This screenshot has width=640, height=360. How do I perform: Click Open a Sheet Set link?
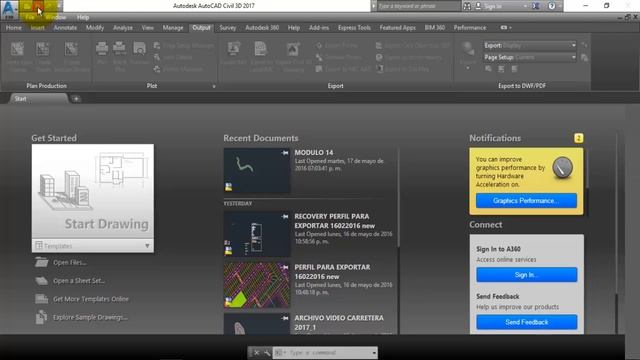coord(79,281)
